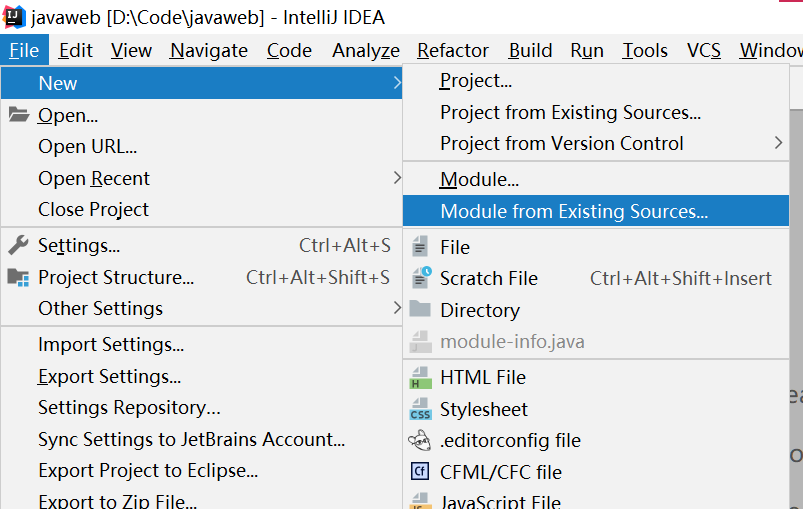Open the Build menu
This screenshot has height=509, width=803.
pyautogui.click(x=531, y=50)
